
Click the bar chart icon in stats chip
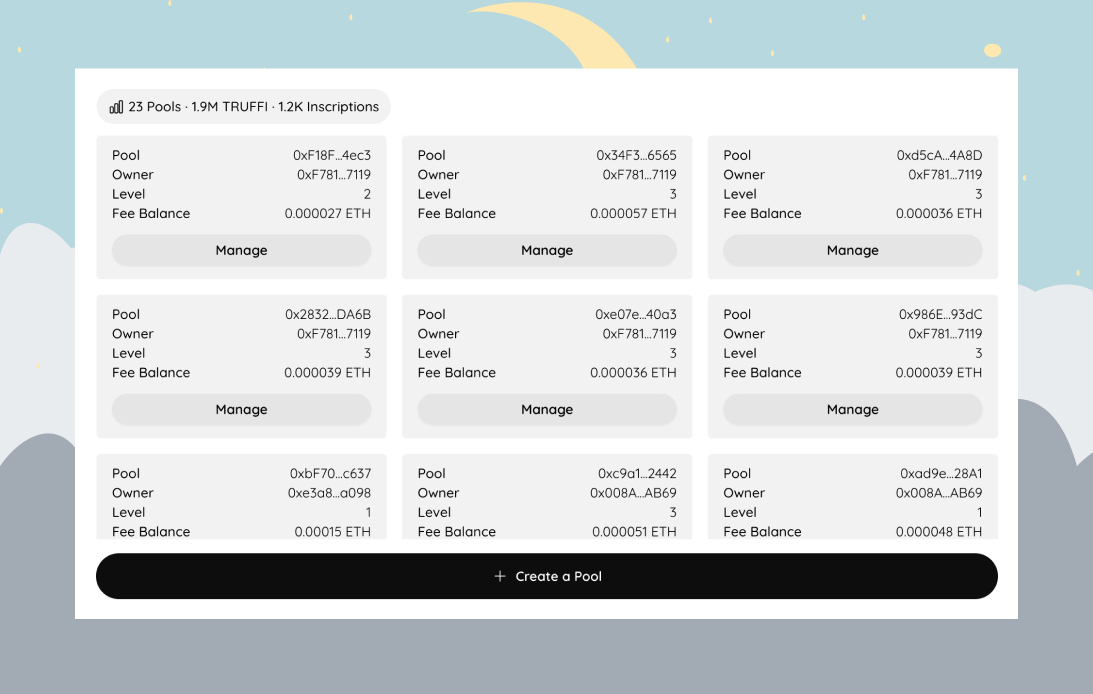(116, 107)
